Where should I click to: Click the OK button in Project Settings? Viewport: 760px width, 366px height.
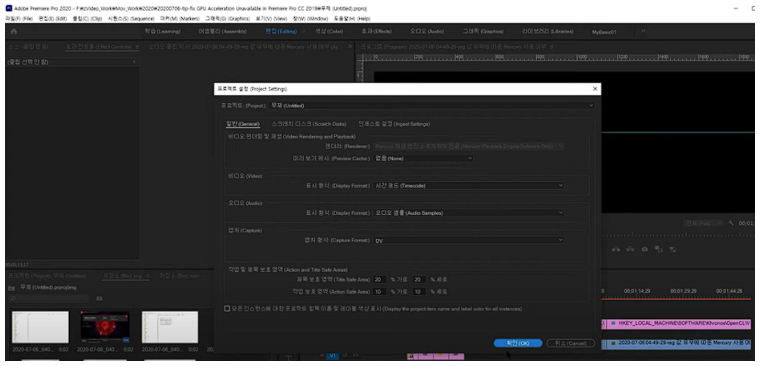coord(518,343)
